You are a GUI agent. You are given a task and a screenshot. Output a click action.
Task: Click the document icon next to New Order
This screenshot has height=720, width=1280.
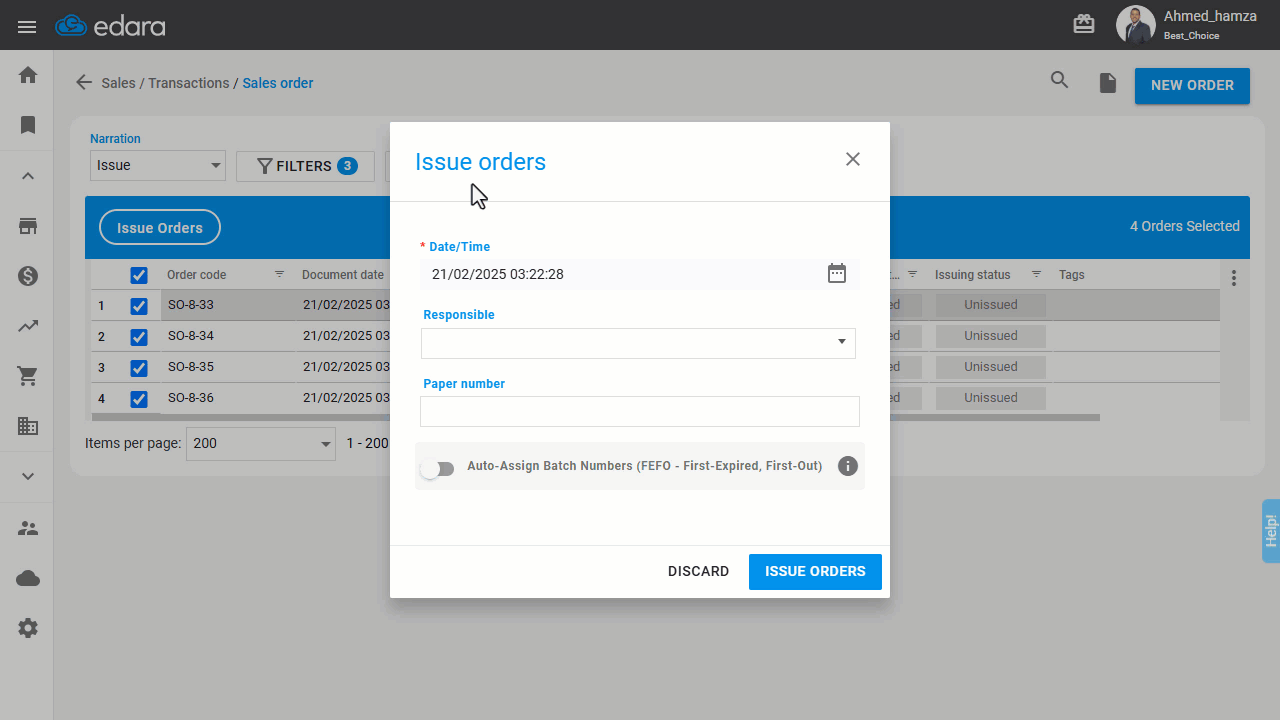click(x=1107, y=83)
